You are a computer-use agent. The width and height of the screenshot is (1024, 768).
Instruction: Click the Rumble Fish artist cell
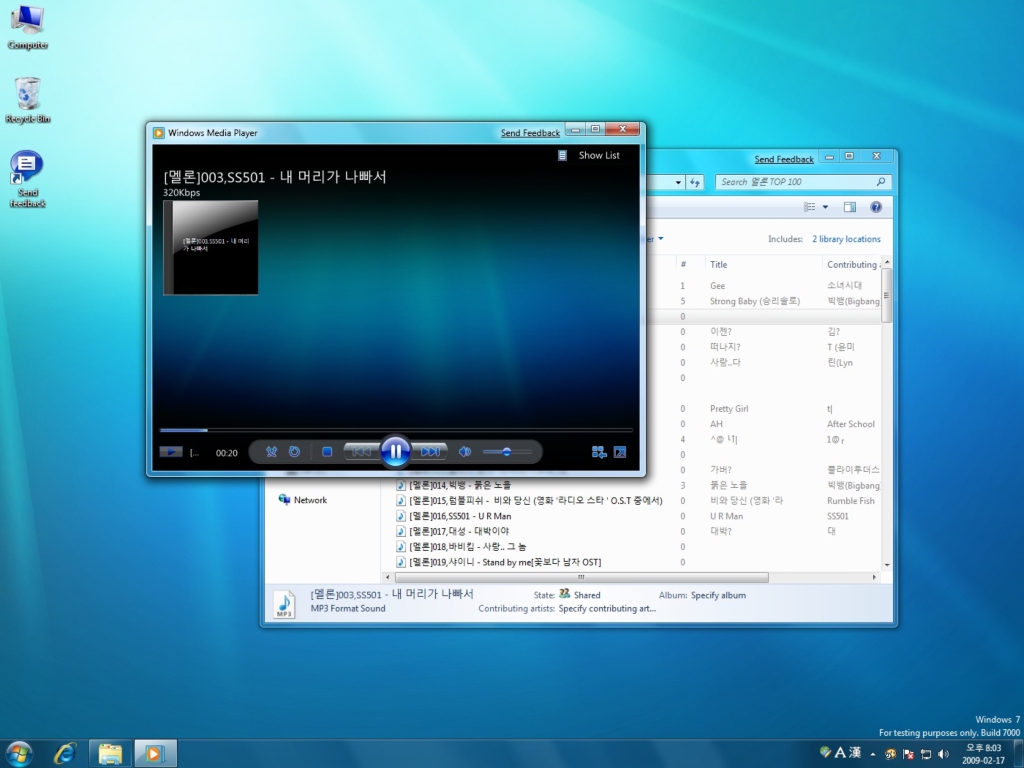tap(850, 501)
